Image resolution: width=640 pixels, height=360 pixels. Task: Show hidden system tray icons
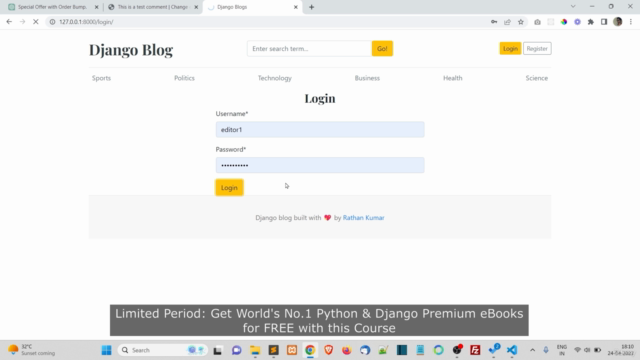coord(533,350)
